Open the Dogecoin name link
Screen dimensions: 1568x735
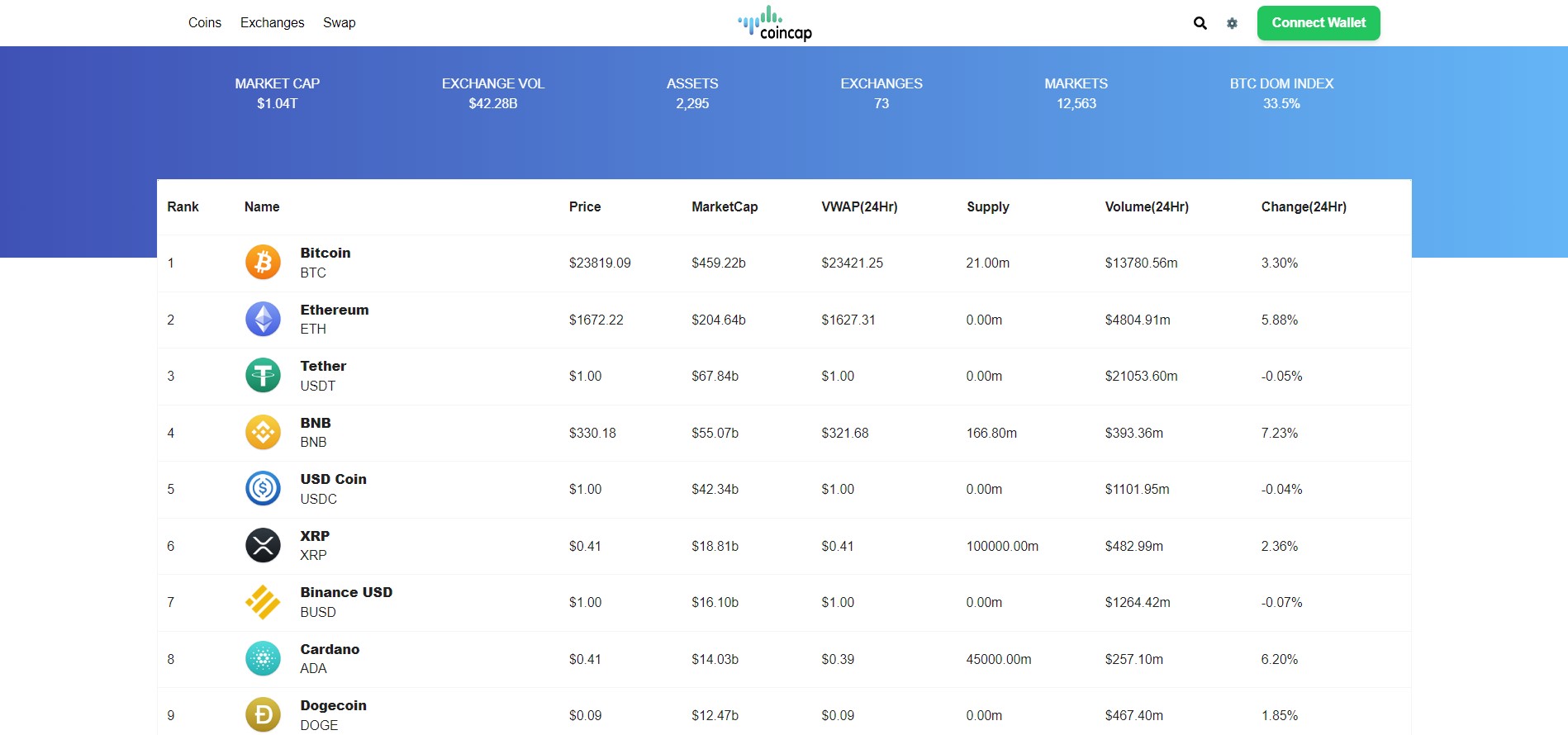pos(333,705)
